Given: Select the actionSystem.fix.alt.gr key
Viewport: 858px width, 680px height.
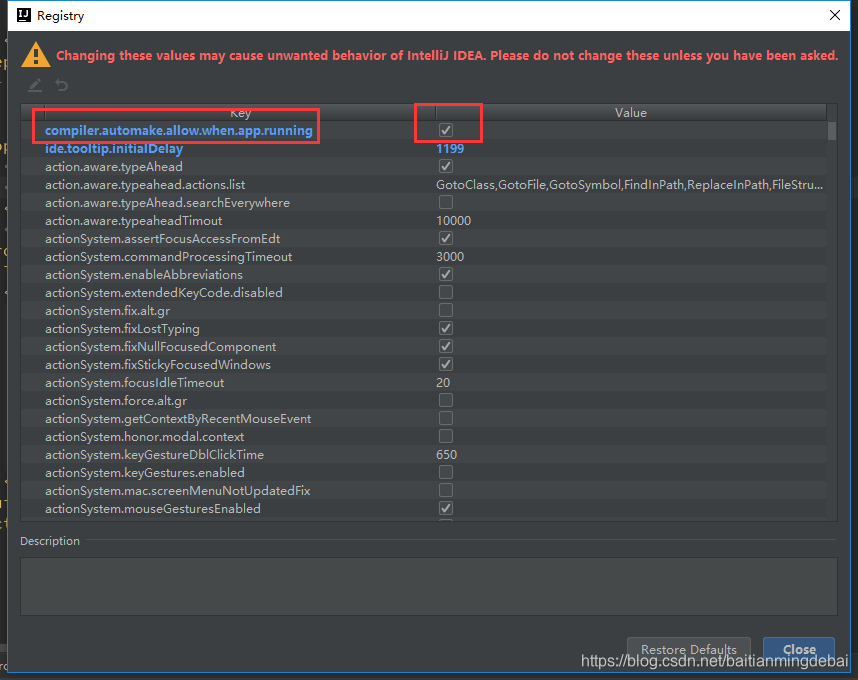Looking at the screenshot, I should click(x=107, y=311).
